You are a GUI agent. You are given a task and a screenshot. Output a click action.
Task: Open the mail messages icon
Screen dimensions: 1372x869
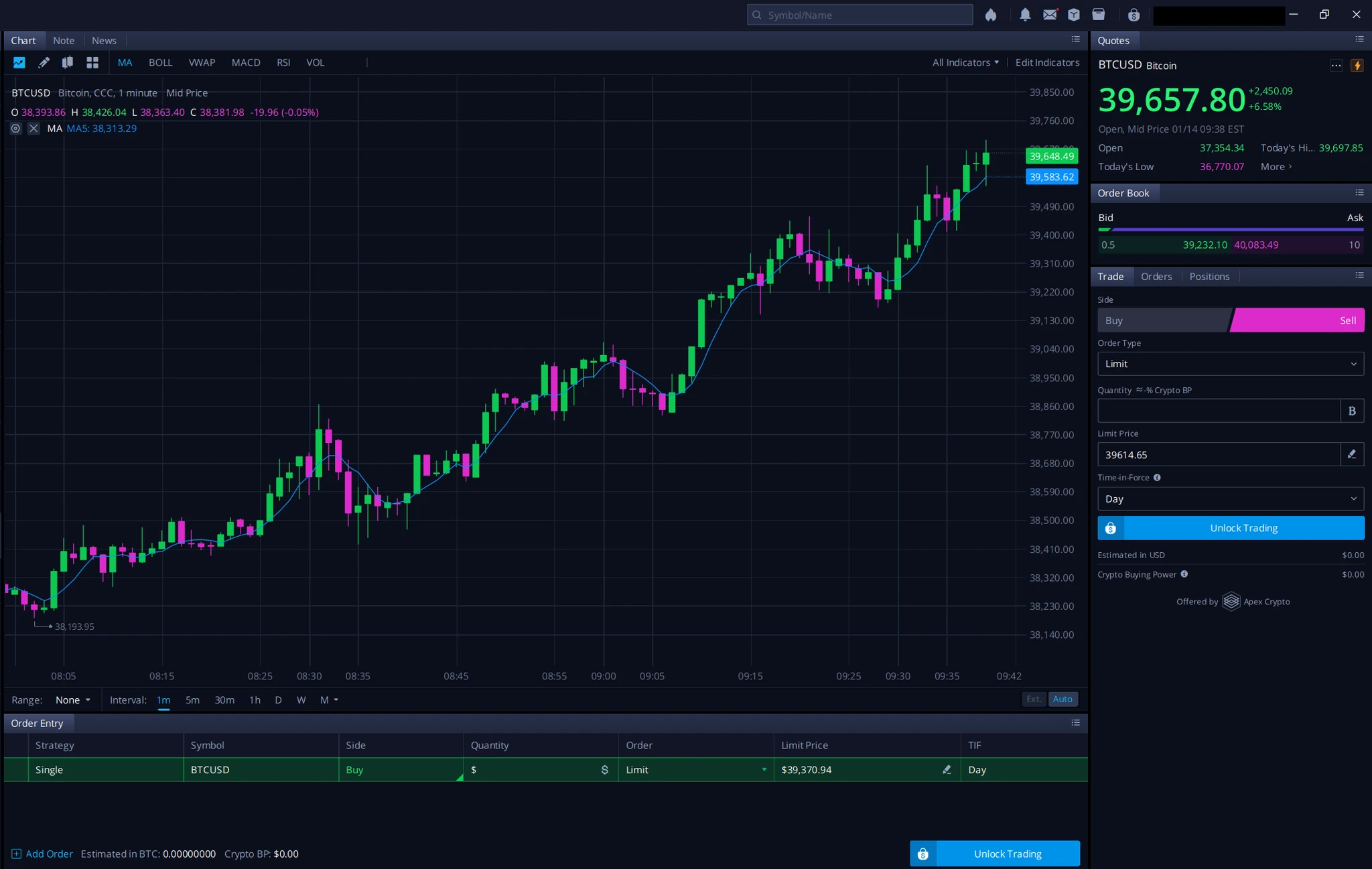[1050, 15]
